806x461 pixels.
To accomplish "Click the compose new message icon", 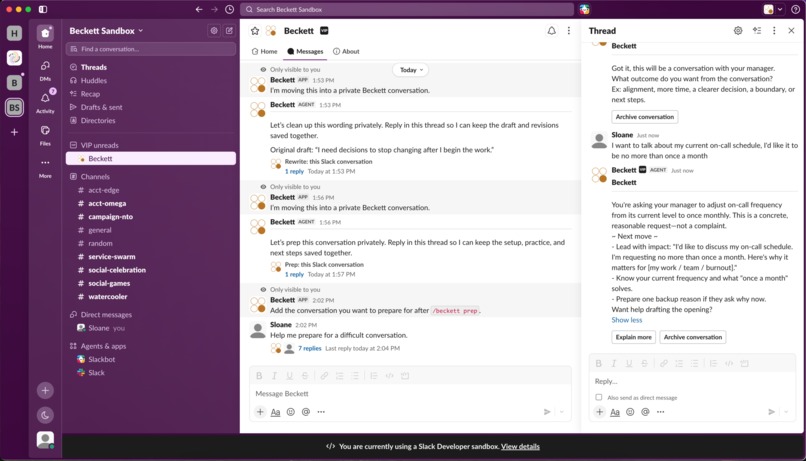I will click(229, 31).
